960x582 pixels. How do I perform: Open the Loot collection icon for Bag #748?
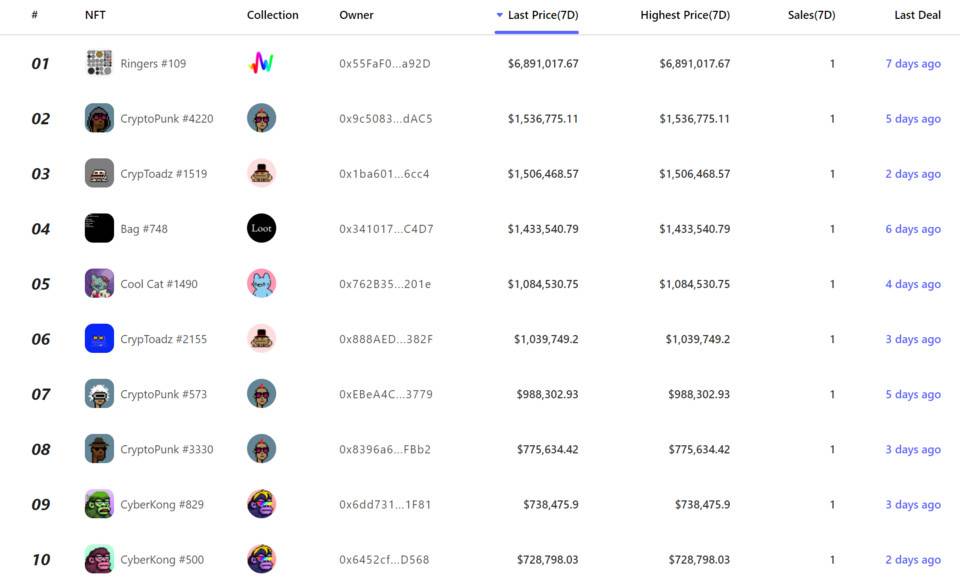coord(261,228)
